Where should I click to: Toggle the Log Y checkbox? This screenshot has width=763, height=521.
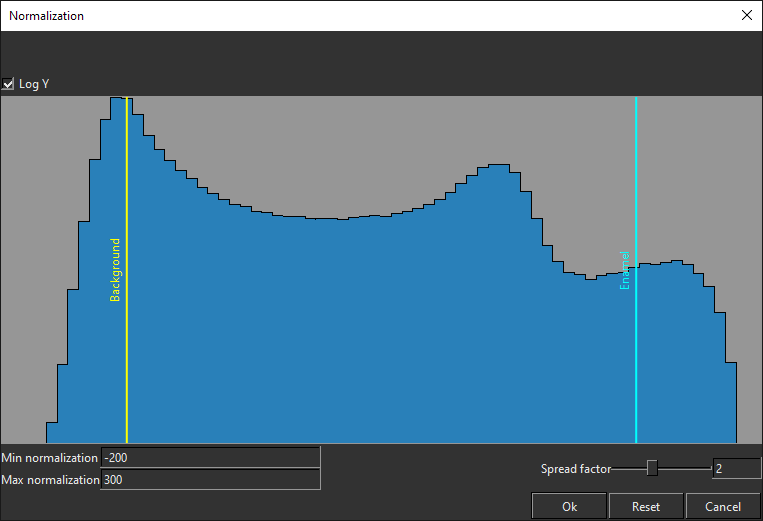[8, 84]
